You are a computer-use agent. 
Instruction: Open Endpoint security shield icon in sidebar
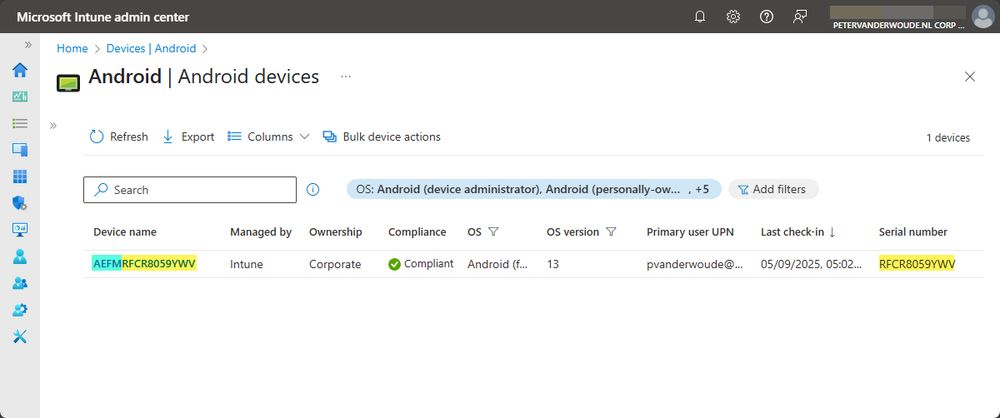coord(20,203)
